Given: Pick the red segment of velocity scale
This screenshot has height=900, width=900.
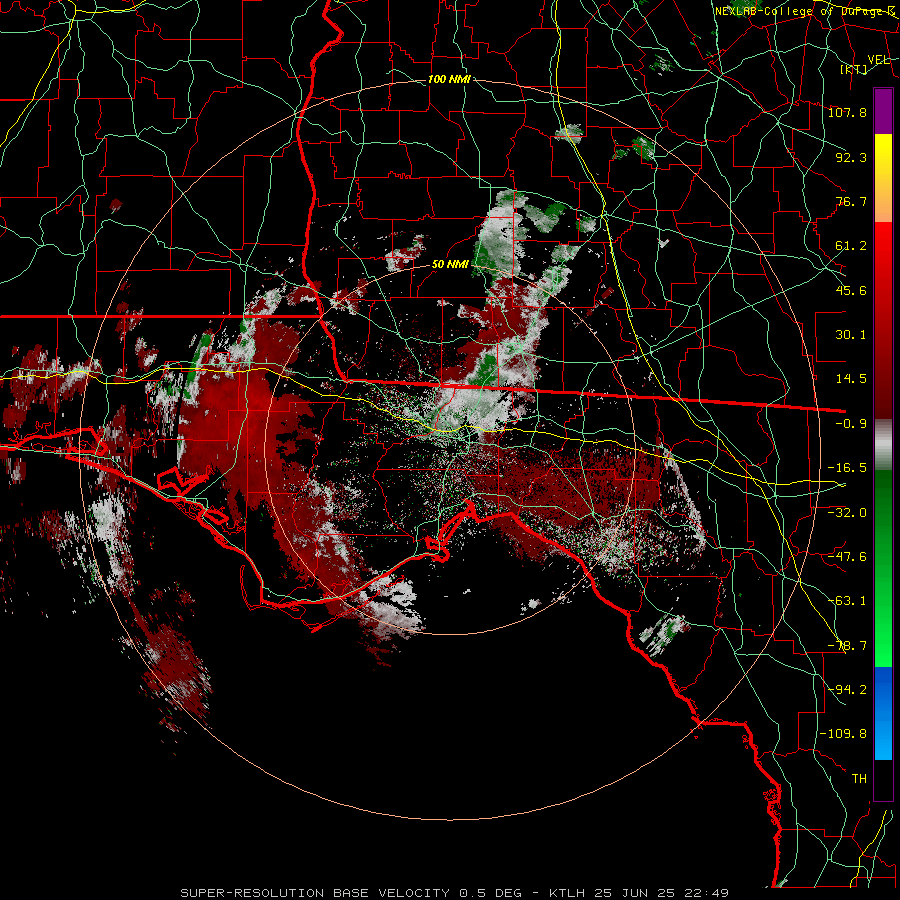Looking at the screenshot, I should pos(883,320).
